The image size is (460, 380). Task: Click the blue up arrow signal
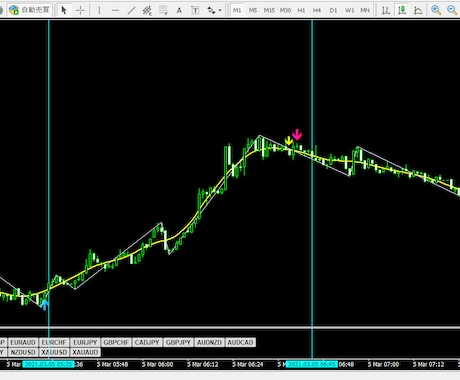45,305
